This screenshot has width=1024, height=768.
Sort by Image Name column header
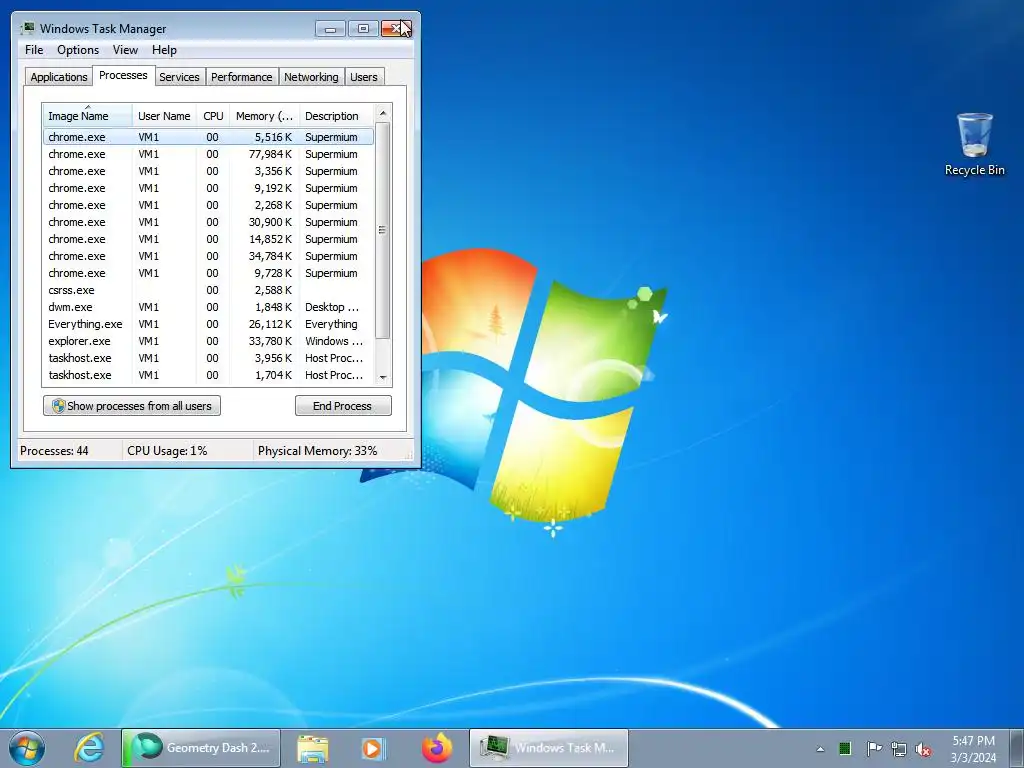88,116
